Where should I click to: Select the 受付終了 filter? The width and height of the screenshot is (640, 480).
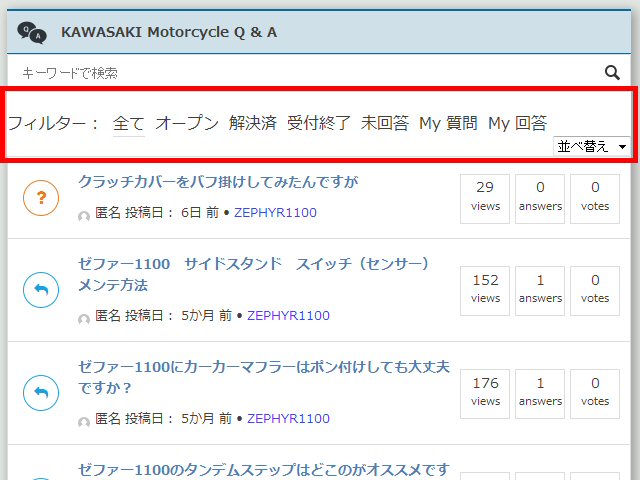pyautogui.click(x=319, y=123)
